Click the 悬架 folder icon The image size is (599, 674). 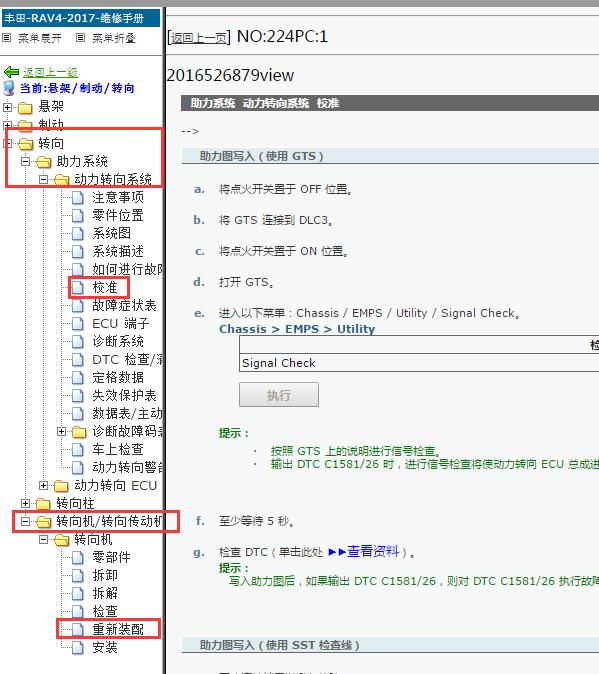(25, 107)
